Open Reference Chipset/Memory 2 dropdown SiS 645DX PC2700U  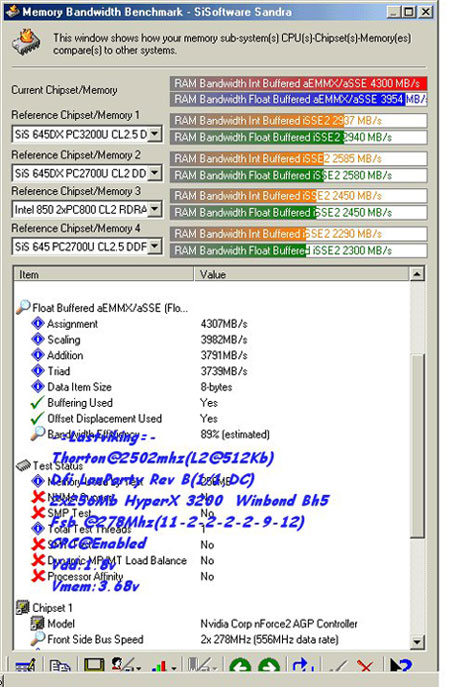155,173
